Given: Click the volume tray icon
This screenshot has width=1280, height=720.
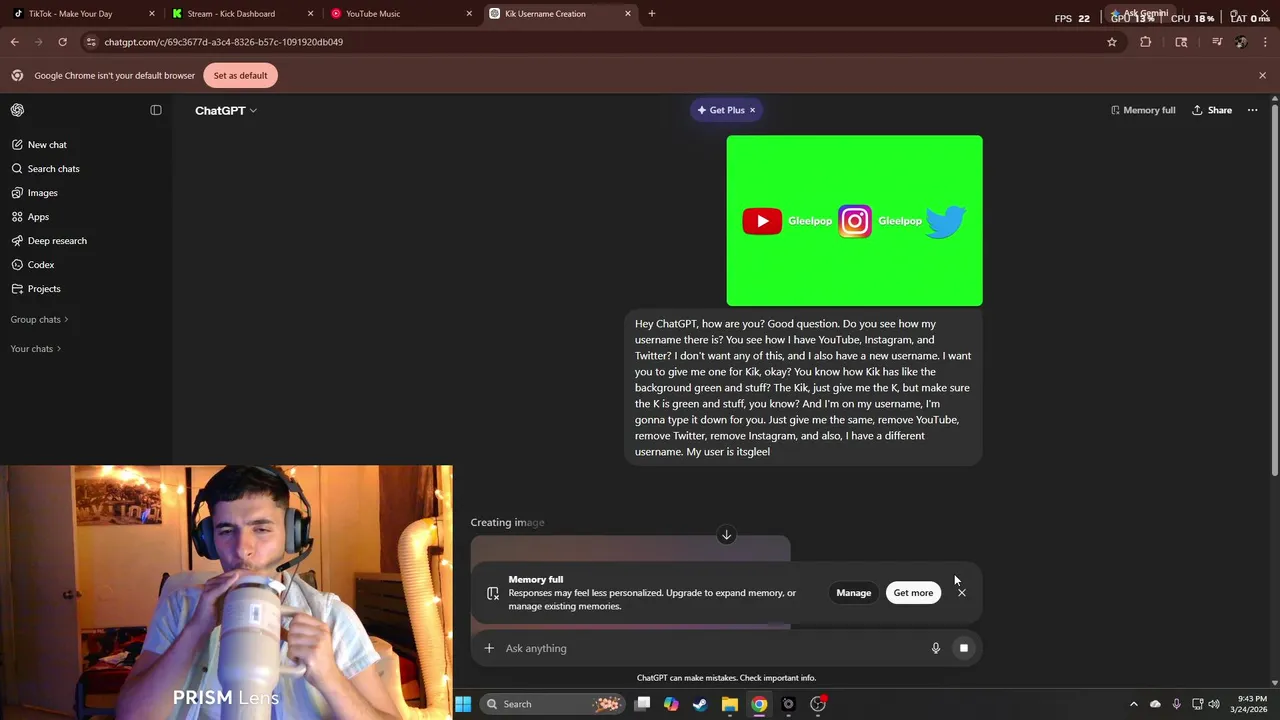Looking at the screenshot, I should pos(1214,704).
